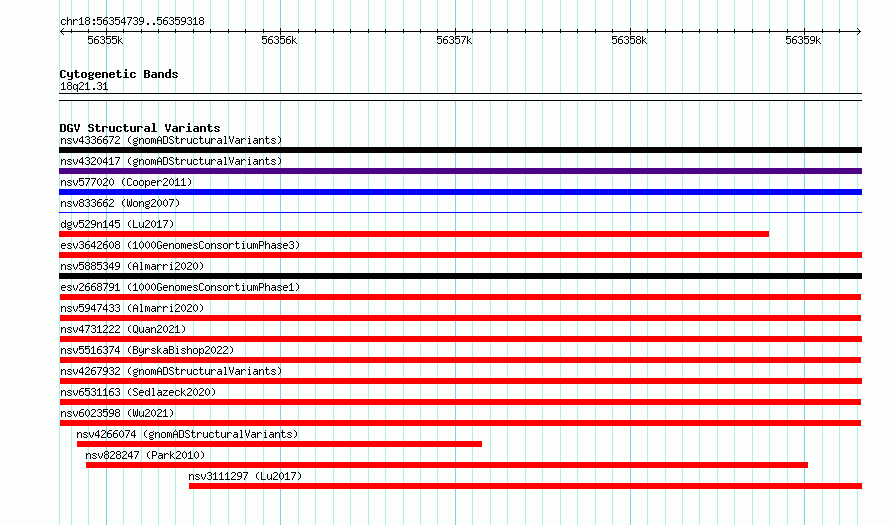890x525 pixels.
Task: Open nsv3111297 (Lu2017) label
Action: click(245, 476)
